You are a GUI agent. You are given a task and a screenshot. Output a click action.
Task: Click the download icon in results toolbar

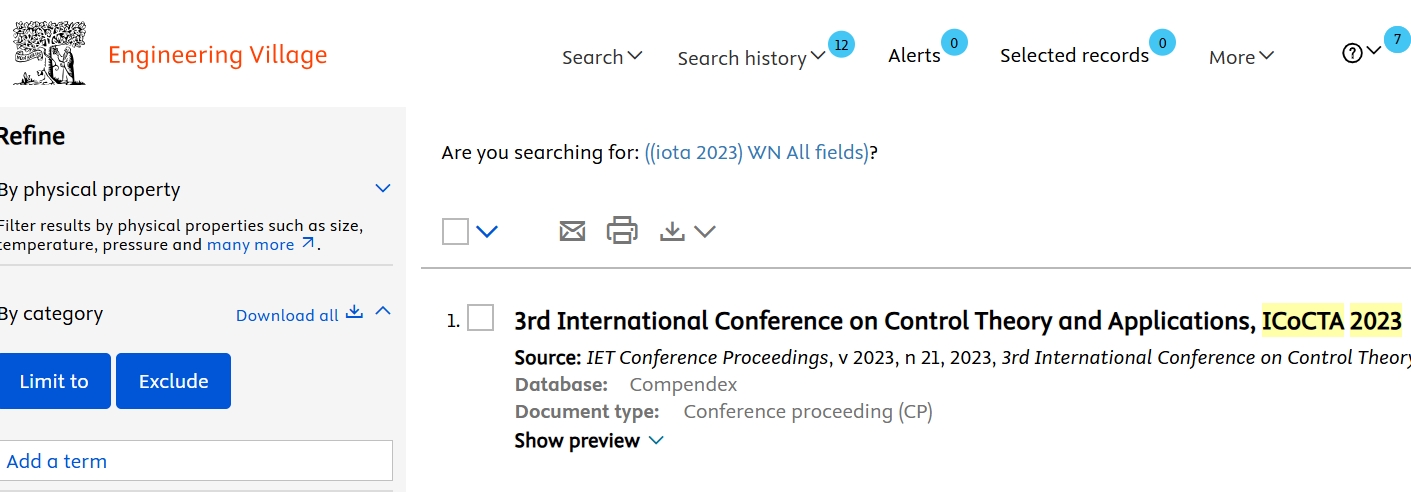click(x=673, y=232)
